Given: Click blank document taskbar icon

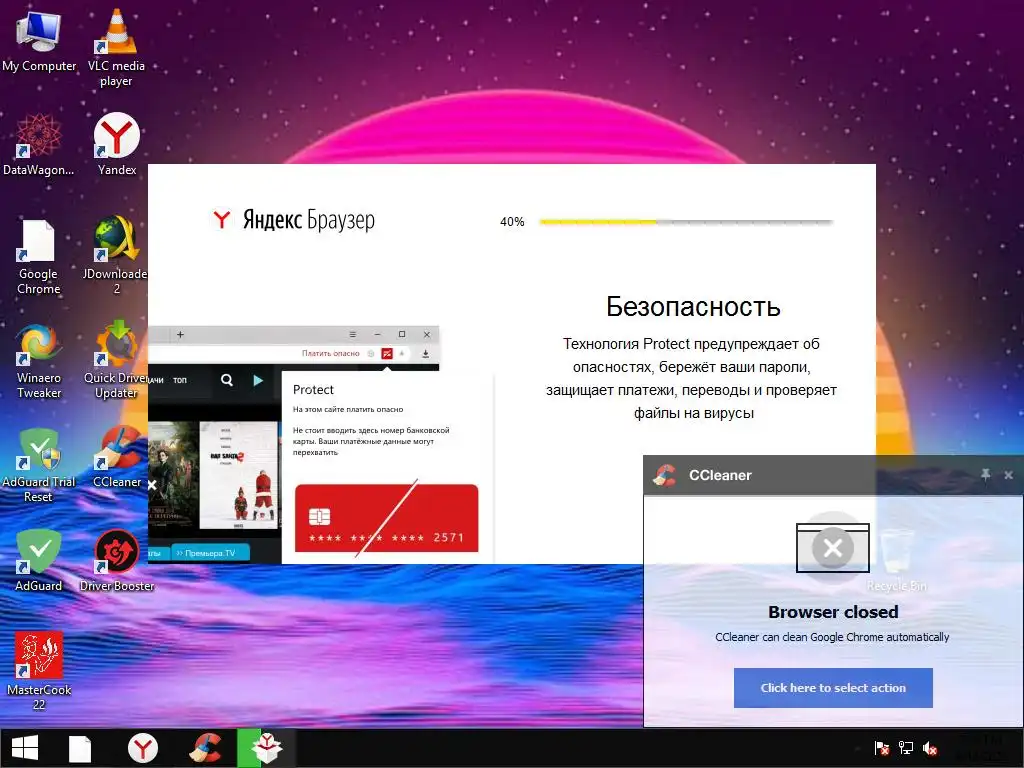Looking at the screenshot, I should coord(80,748).
